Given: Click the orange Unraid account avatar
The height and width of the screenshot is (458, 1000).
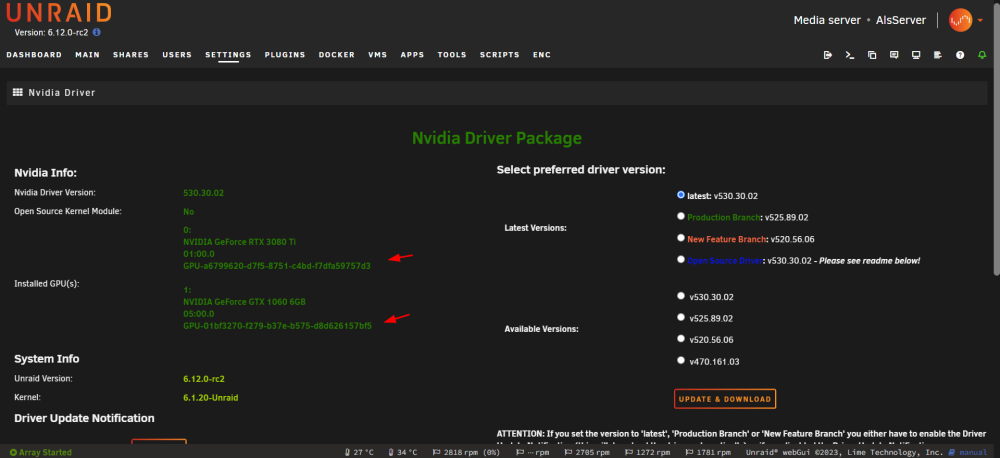Looking at the screenshot, I should coord(960,20).
